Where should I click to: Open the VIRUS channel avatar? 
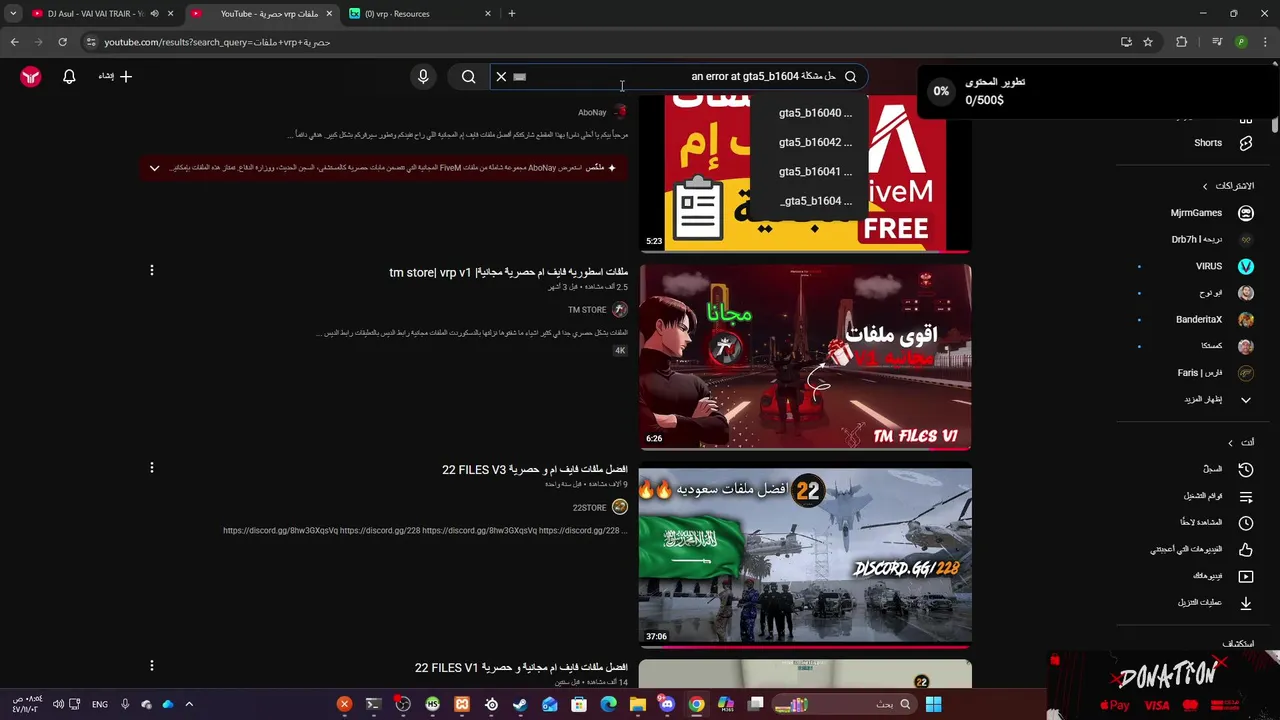(x=1246, y=266)
